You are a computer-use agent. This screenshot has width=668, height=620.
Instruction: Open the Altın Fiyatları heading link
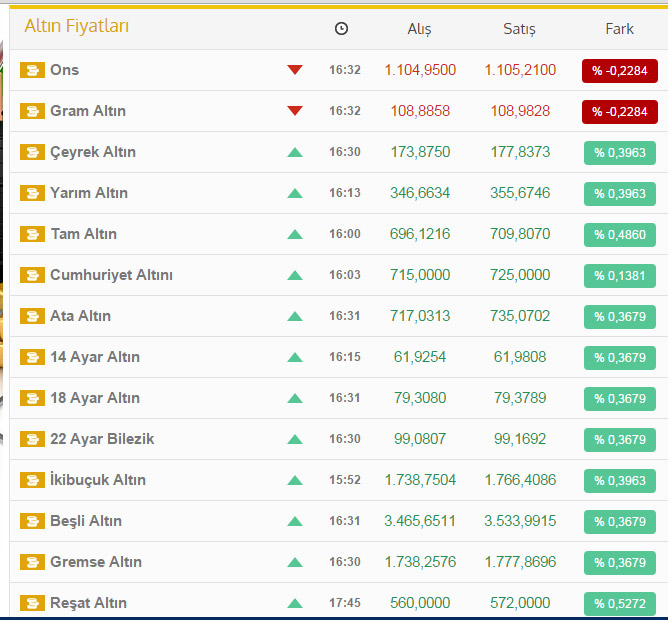click(x=76, y=26)
